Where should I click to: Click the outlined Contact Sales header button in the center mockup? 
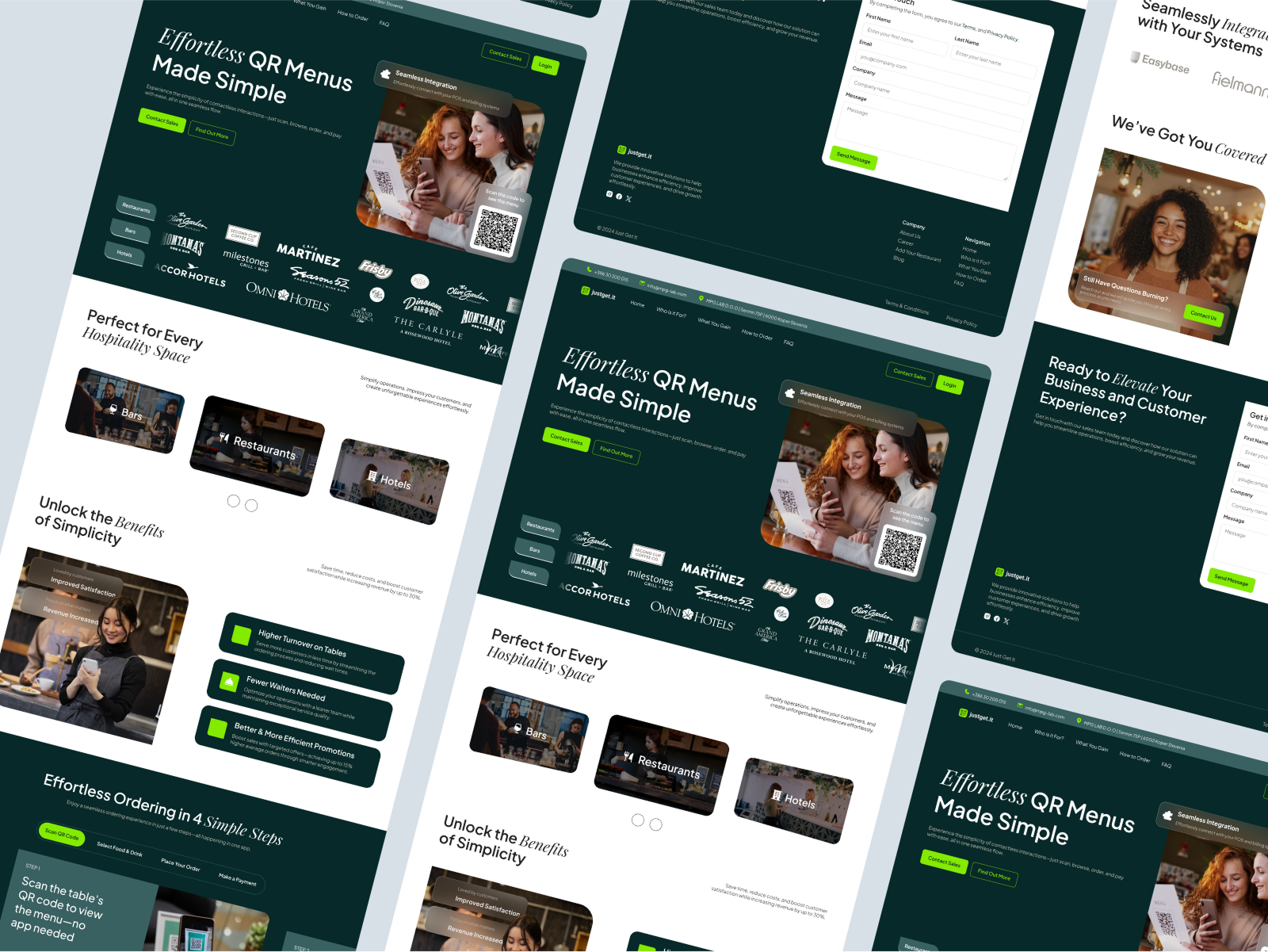click(x=910, y=374)
